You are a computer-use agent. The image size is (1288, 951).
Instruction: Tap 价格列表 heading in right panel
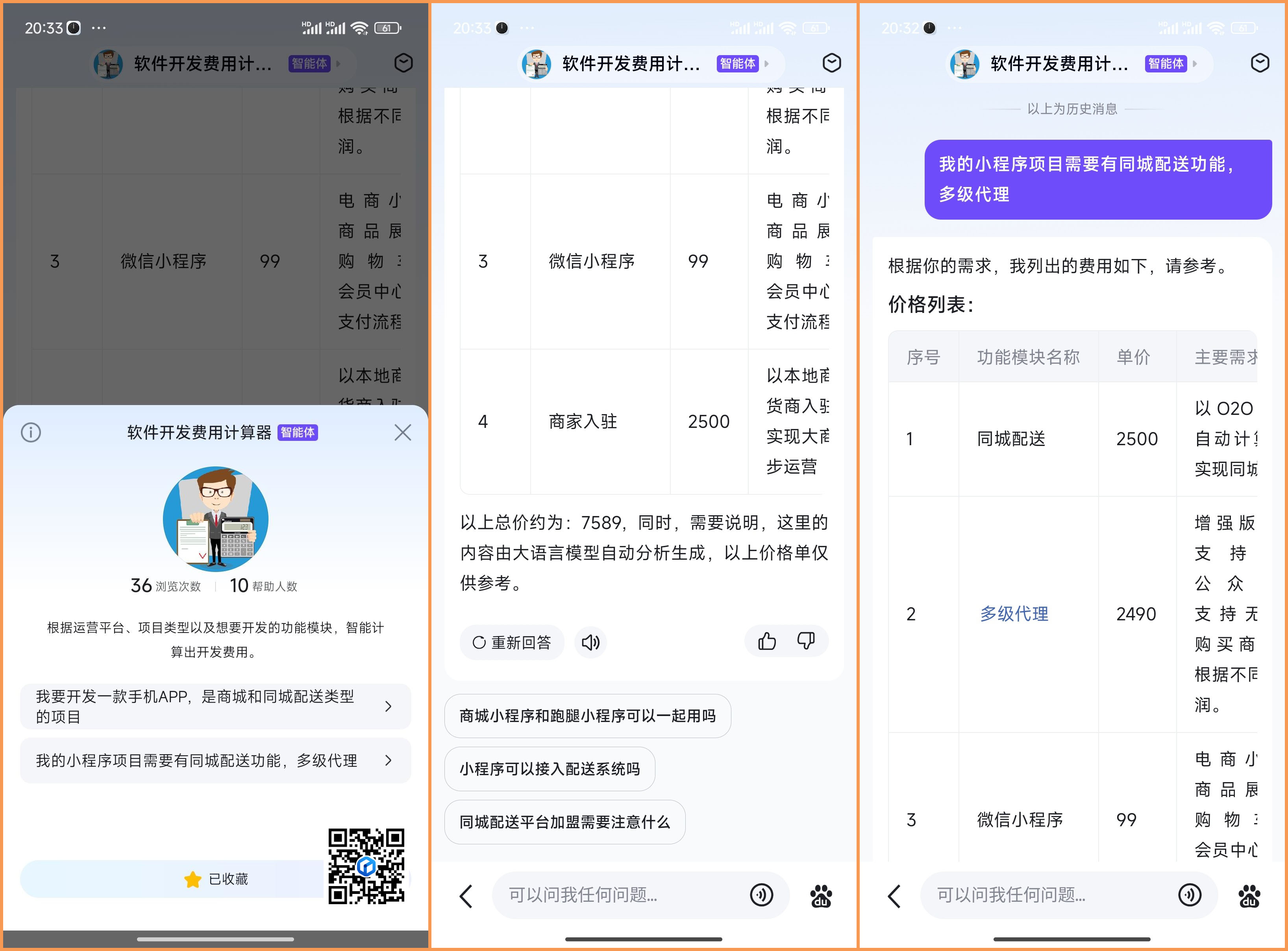(931, 304)
